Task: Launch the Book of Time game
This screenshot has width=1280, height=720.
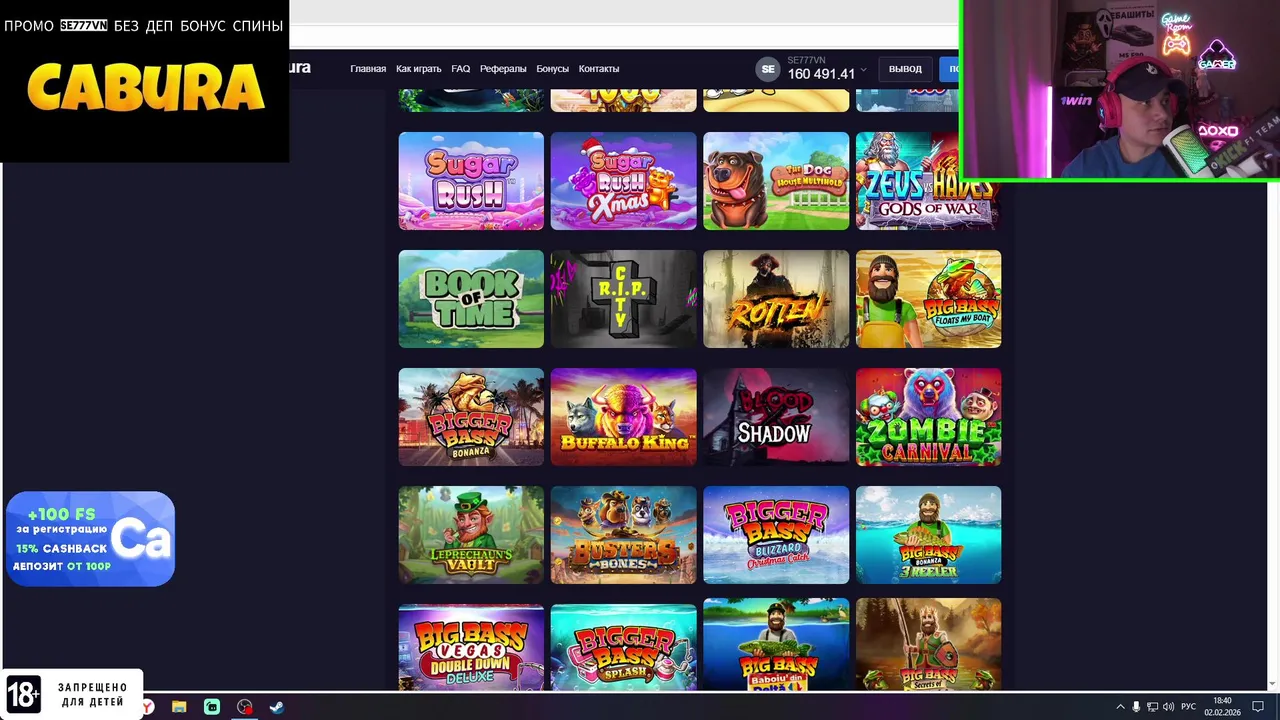Action: (471, 299)
